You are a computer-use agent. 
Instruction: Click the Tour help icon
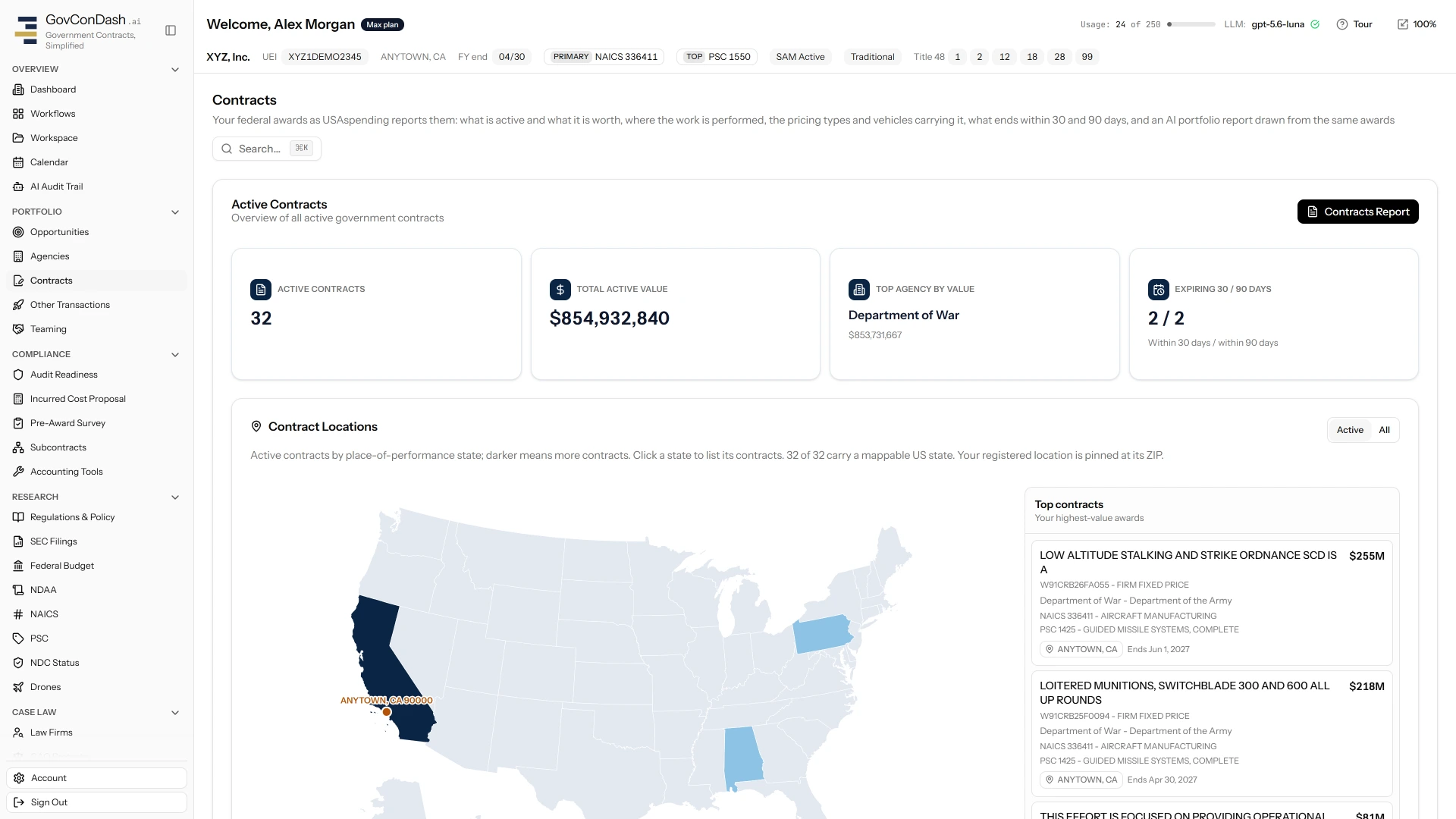coord(1341,24)
